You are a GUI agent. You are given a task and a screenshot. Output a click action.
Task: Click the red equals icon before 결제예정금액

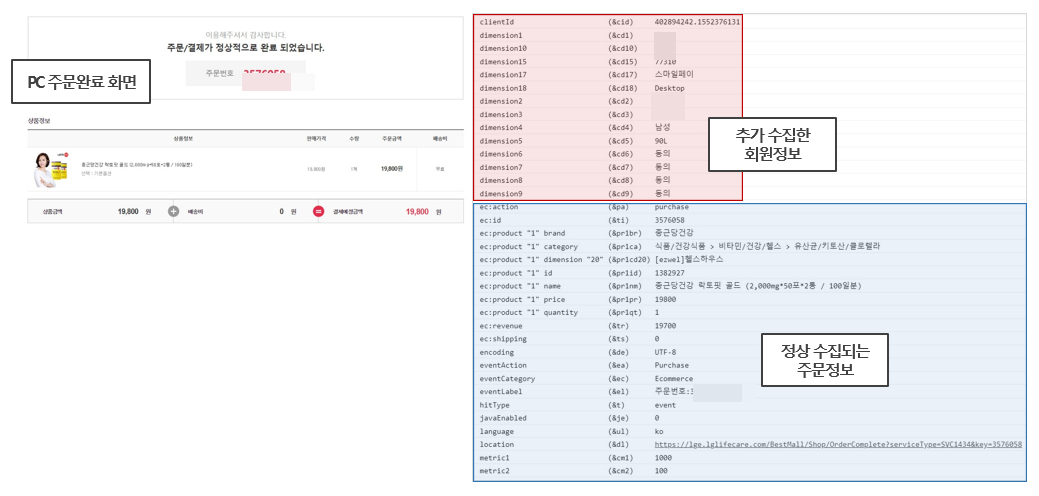[318, 211]
